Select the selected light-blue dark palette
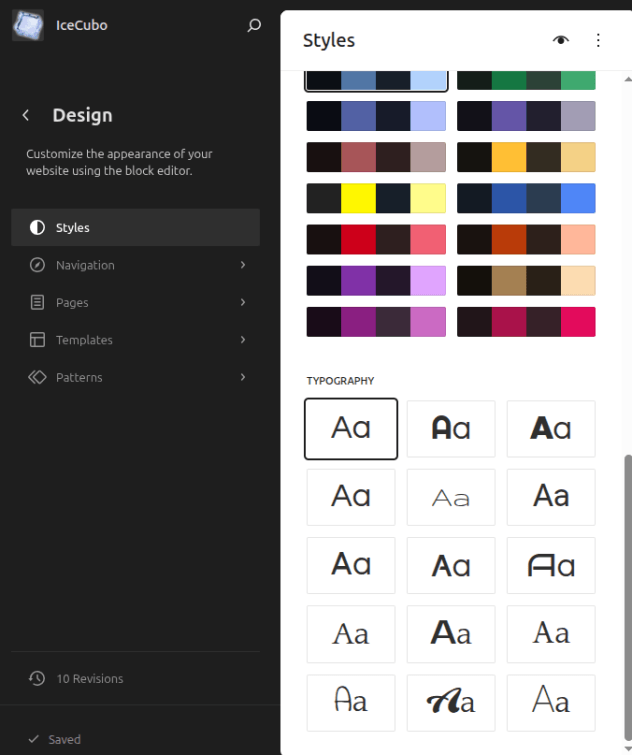The height and width of the screenshot is (755, 632). [x=376, y=80]
